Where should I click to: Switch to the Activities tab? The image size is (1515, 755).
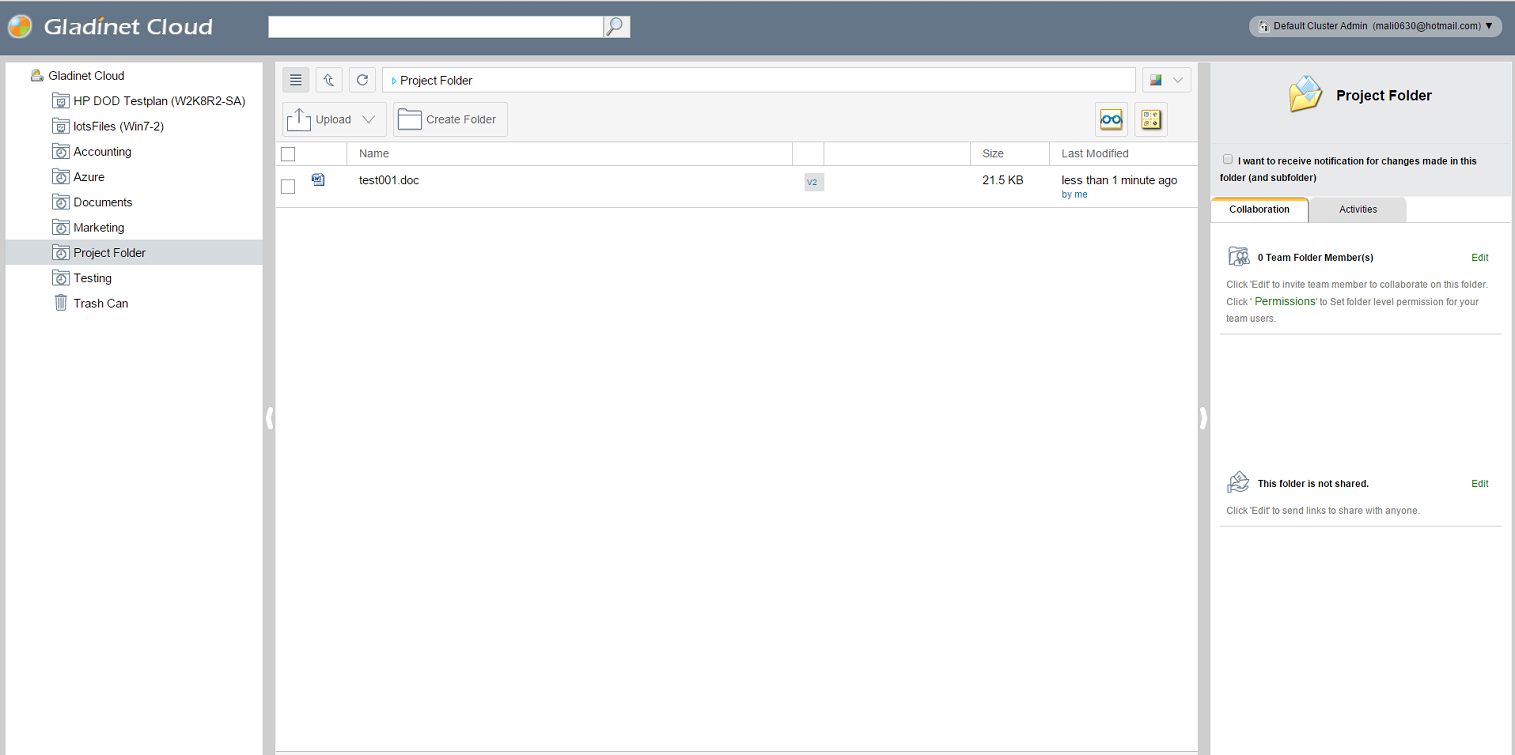pos(1357,210)
